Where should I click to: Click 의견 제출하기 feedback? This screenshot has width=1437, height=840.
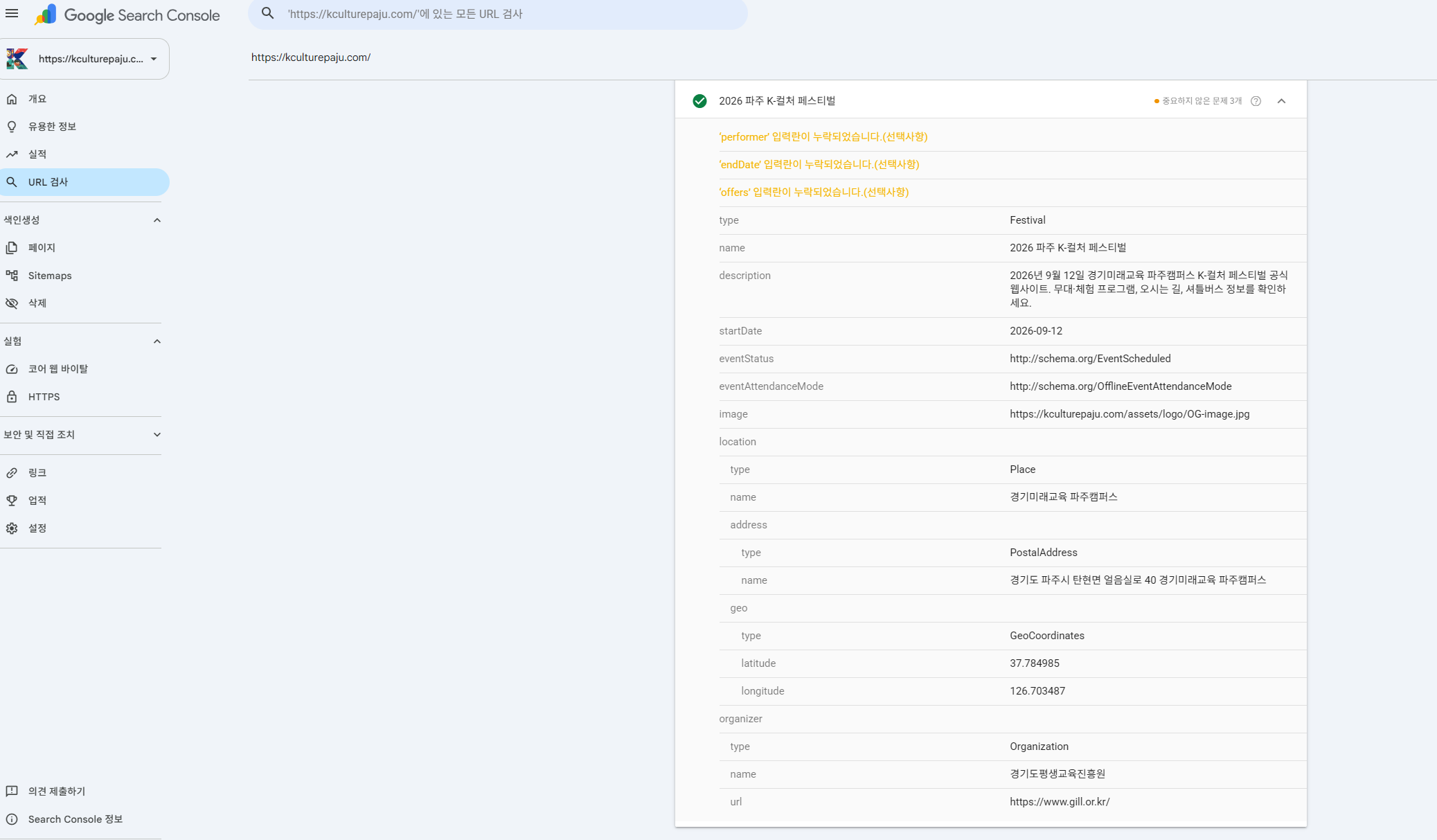pyautogui.click(x=84, y=792)
